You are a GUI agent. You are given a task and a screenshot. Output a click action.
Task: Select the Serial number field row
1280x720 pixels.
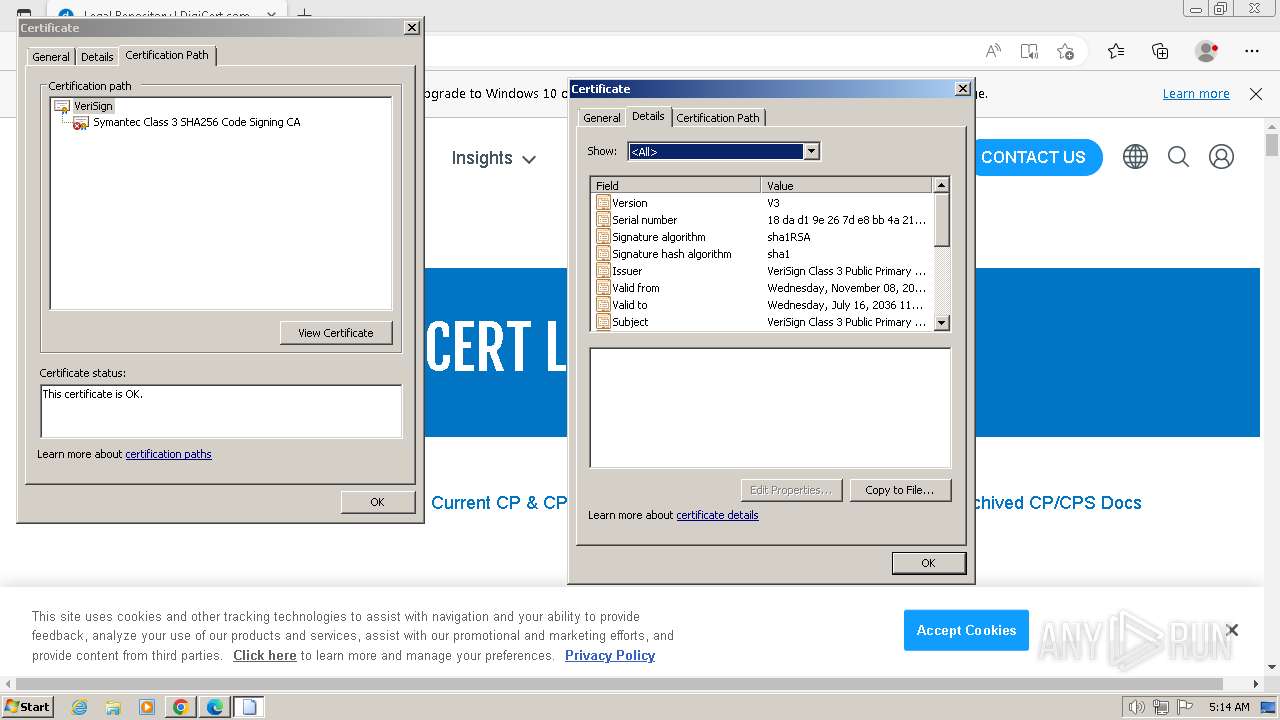tap(762, 220)
